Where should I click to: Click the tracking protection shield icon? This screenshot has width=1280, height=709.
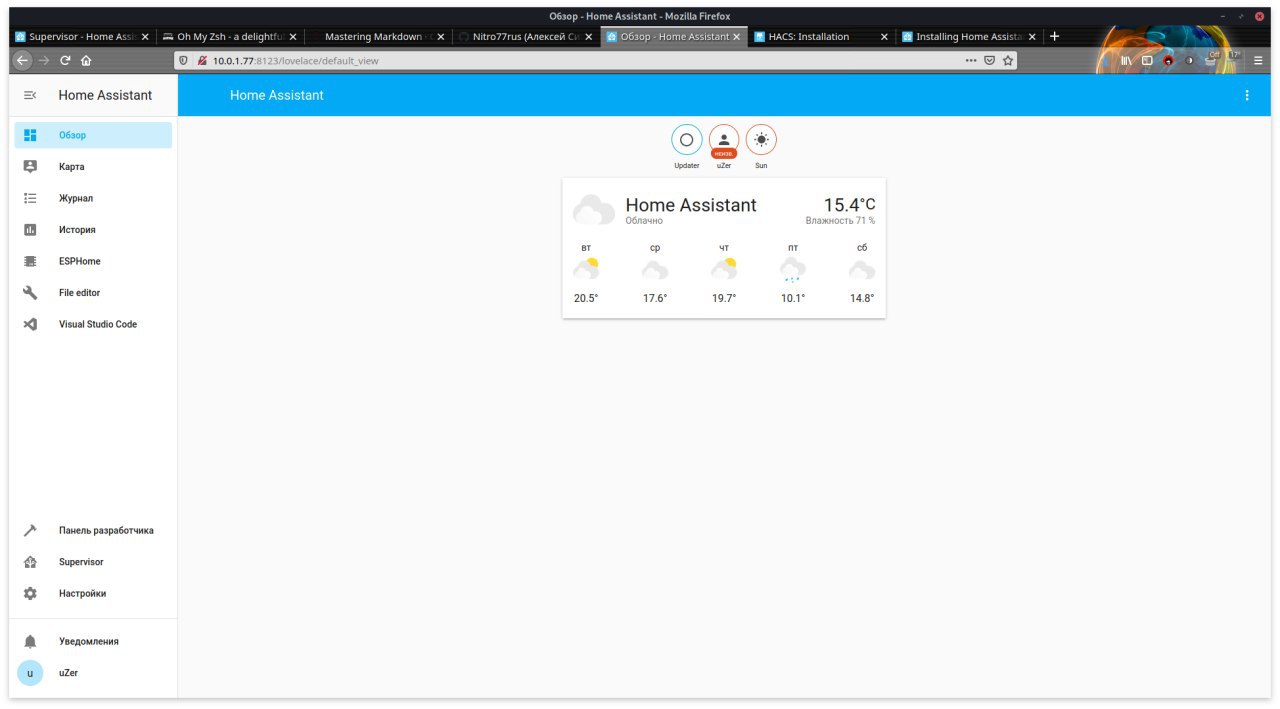(x=184, y=60)
